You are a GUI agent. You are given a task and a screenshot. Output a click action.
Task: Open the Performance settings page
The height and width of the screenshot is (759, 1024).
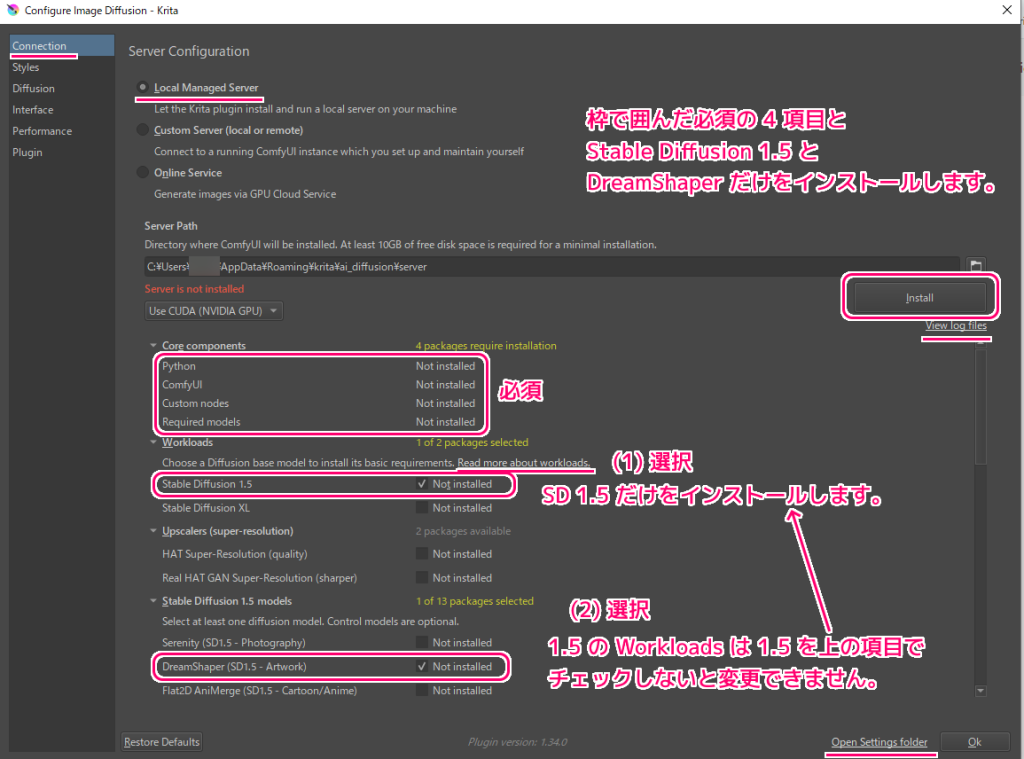[62, 131]
